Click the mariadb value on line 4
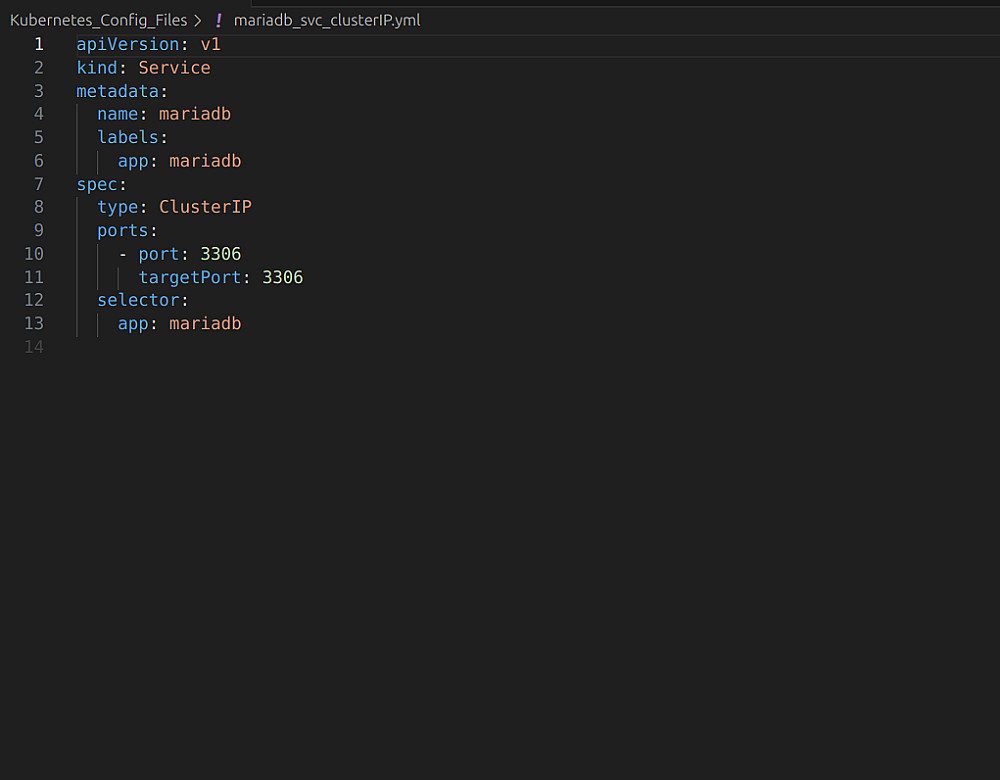The width and height of the screenshot is (1000, 780). point(195,114)
